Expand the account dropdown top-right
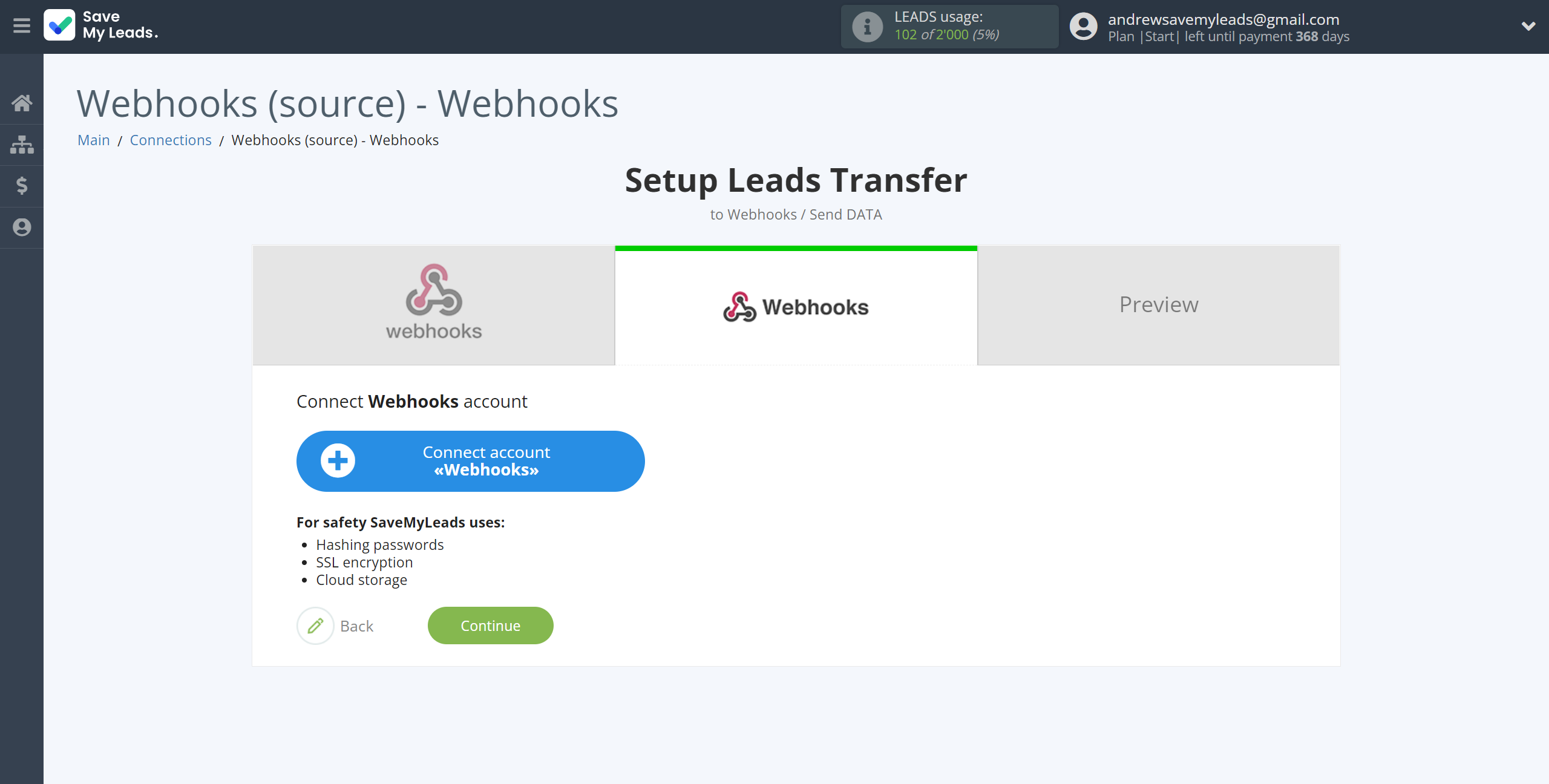 1528,26
